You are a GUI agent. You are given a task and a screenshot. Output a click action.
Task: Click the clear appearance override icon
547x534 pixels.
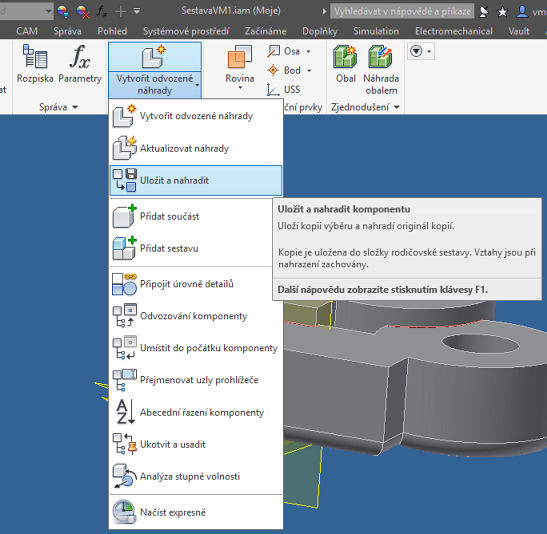click(83, 12)
